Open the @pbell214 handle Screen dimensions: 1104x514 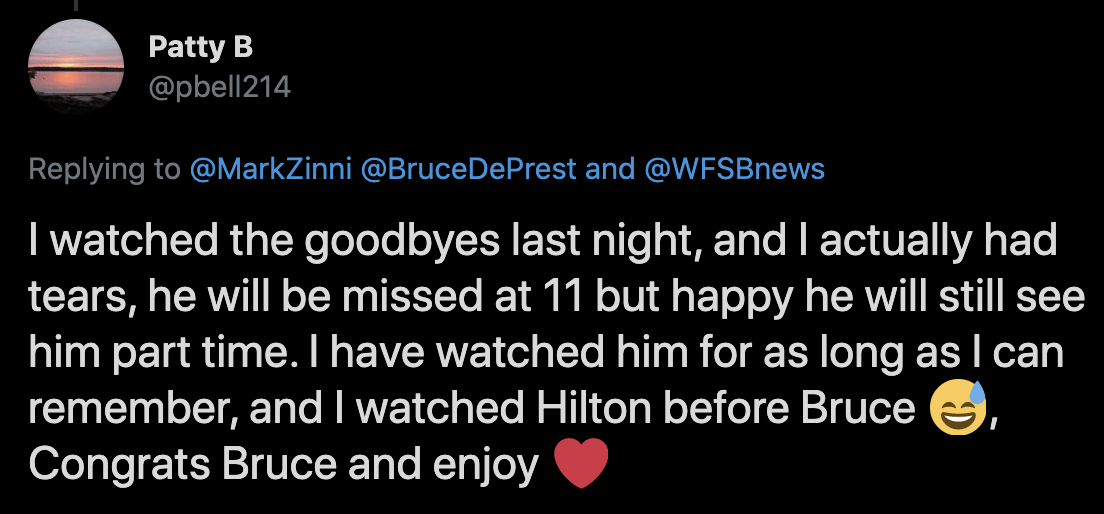point(220,87)
